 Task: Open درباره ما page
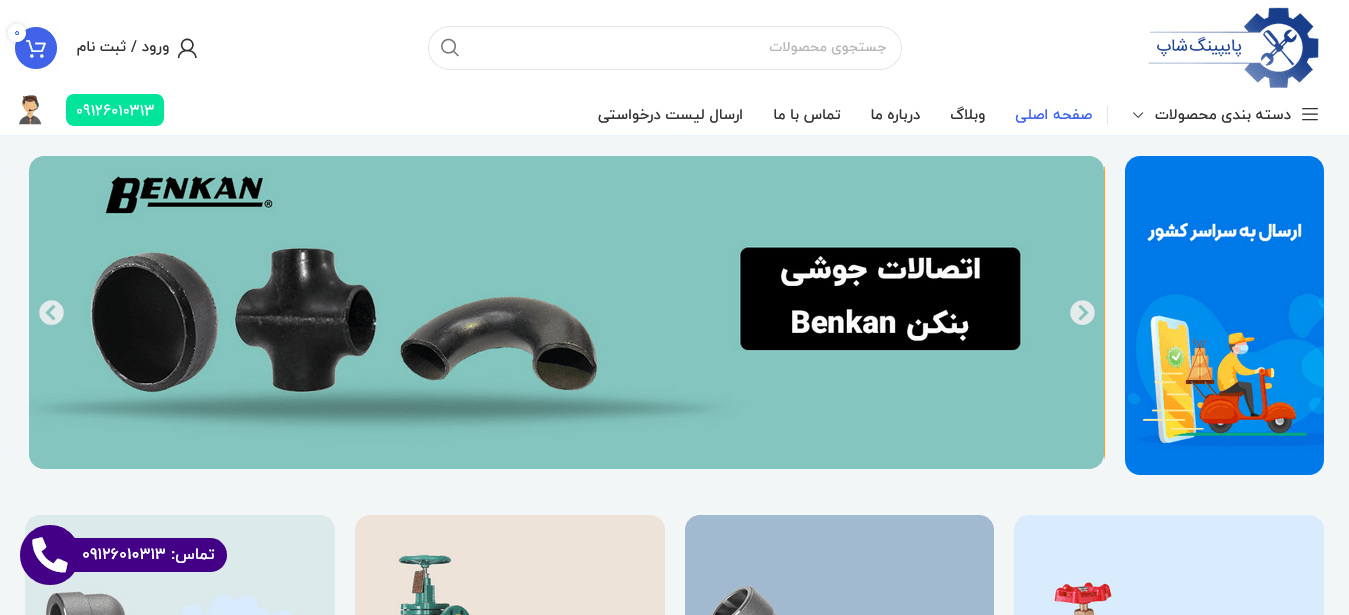pos(895,114)
